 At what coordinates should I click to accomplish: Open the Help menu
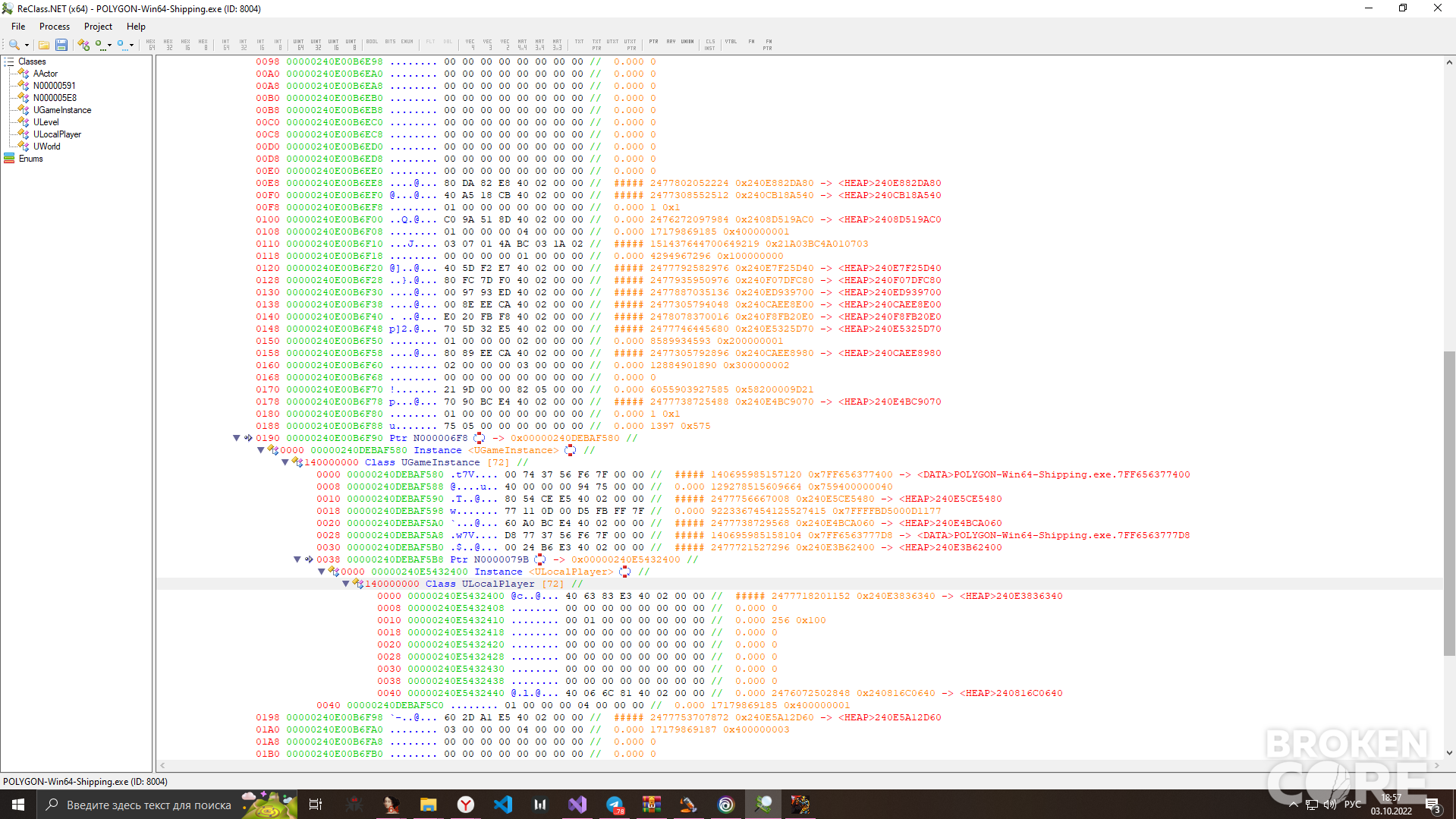136,27
